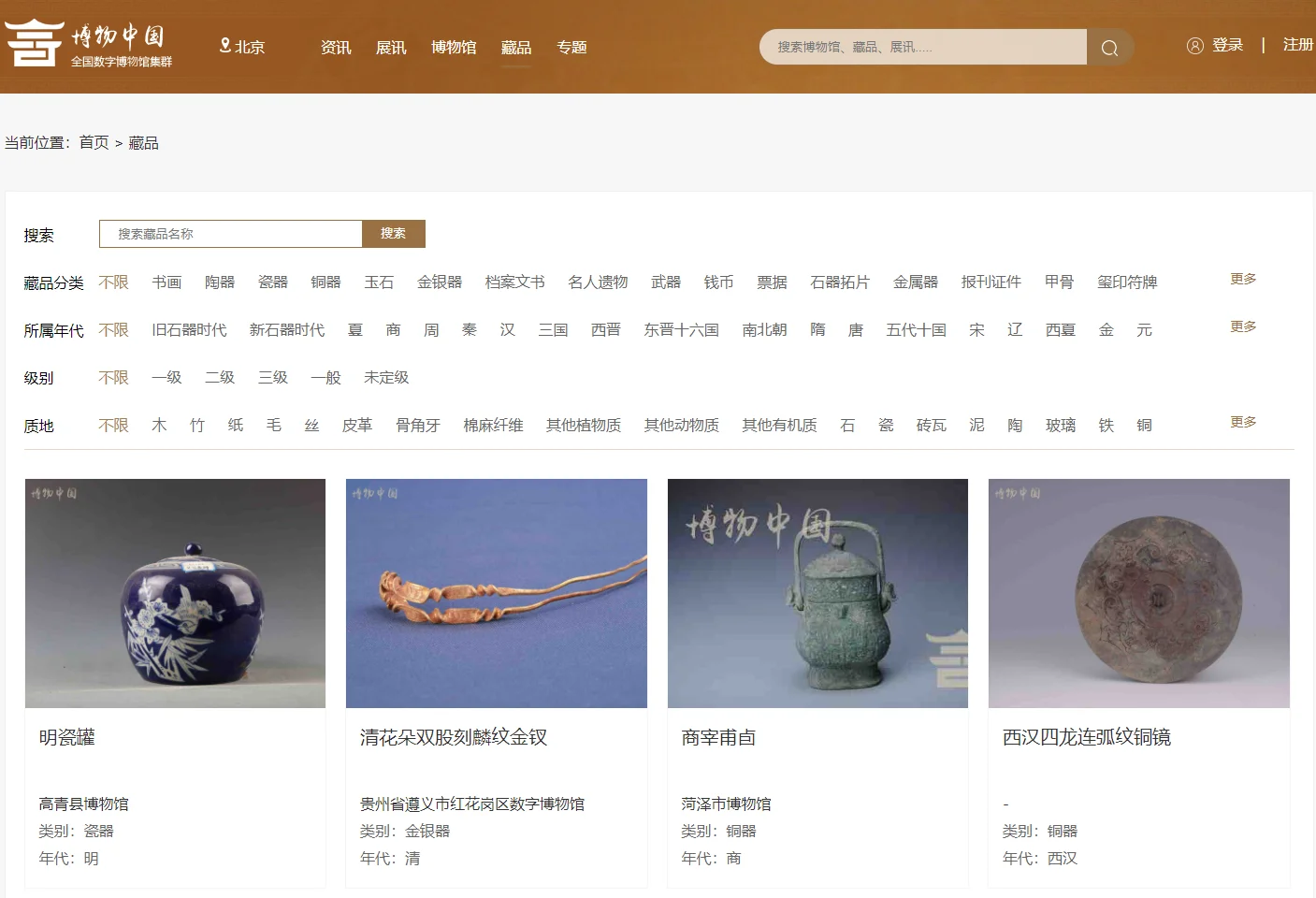Filter material by 木

point(159,425)
